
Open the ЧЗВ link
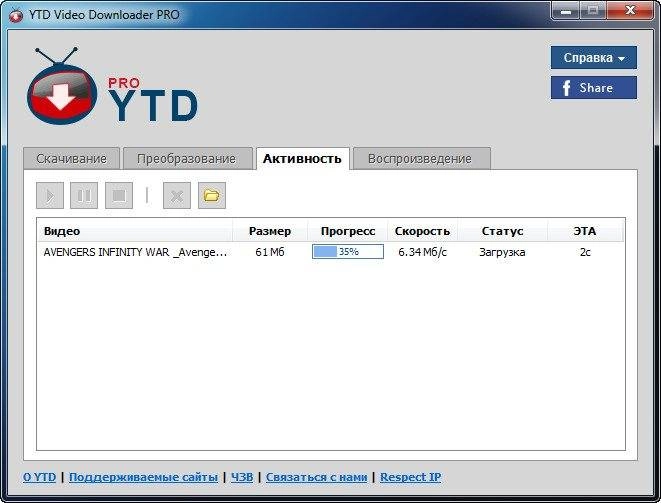[242, 477]
